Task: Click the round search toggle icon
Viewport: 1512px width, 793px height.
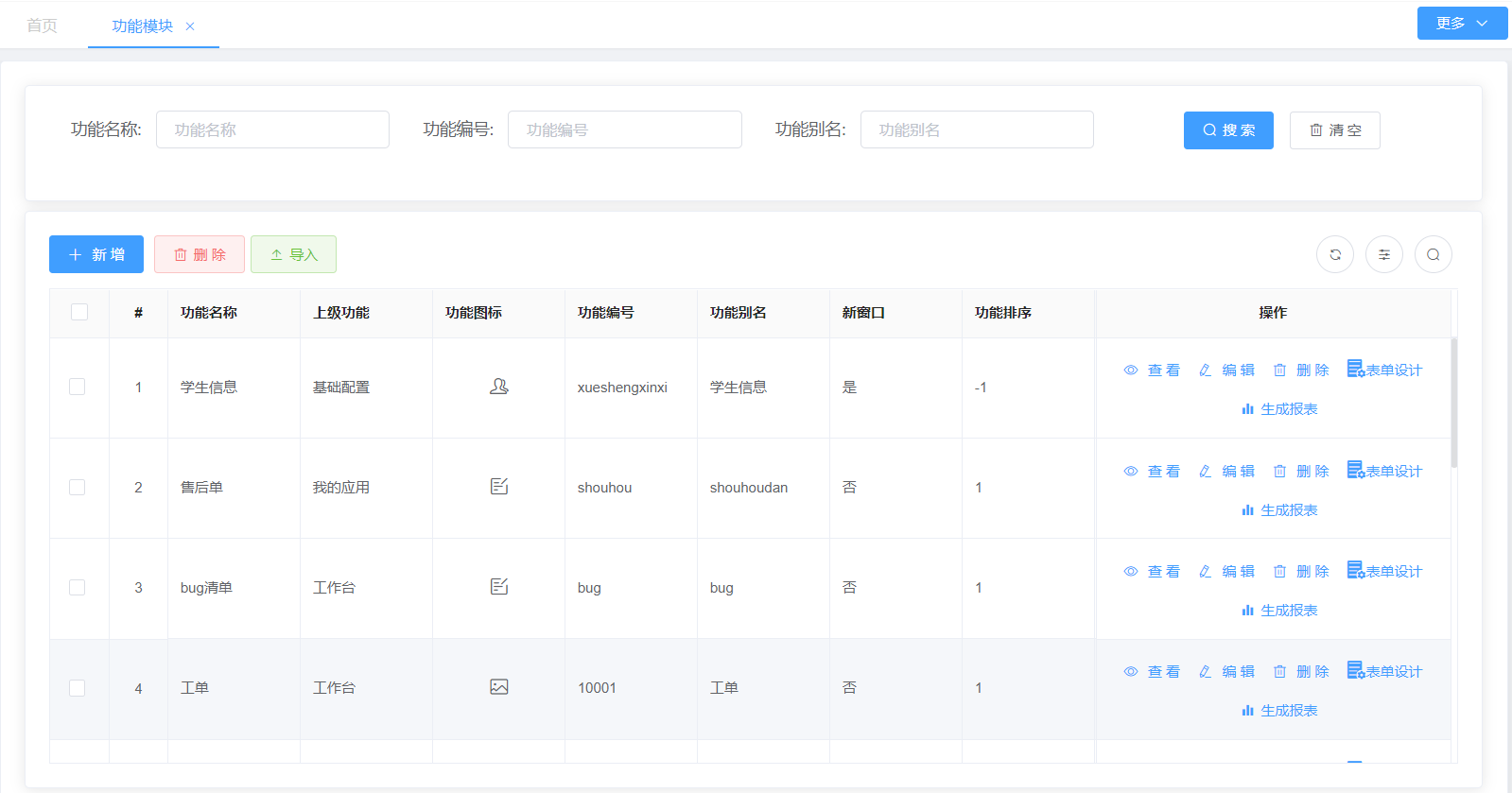Action: click(x=1433, y=254)
